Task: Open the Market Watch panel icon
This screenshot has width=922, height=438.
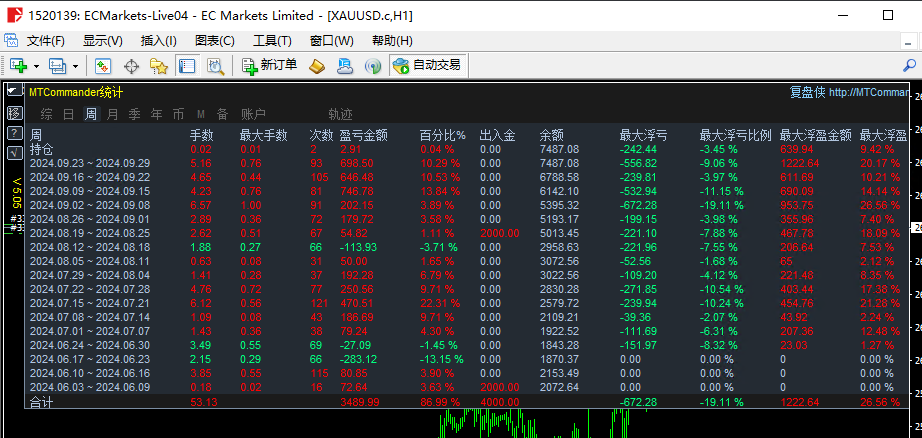Action: [x=103, y=66]
